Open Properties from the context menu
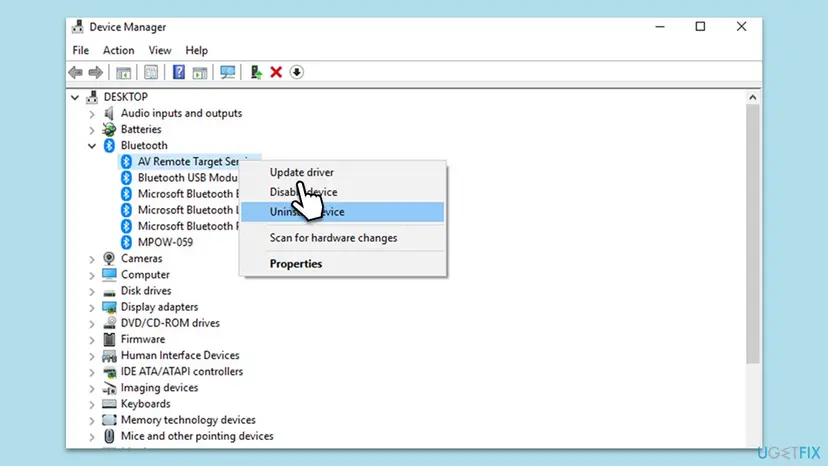Image resolution: width=828 pixels, height=466 pixels. pyautogui.click(x=343, y=264)
